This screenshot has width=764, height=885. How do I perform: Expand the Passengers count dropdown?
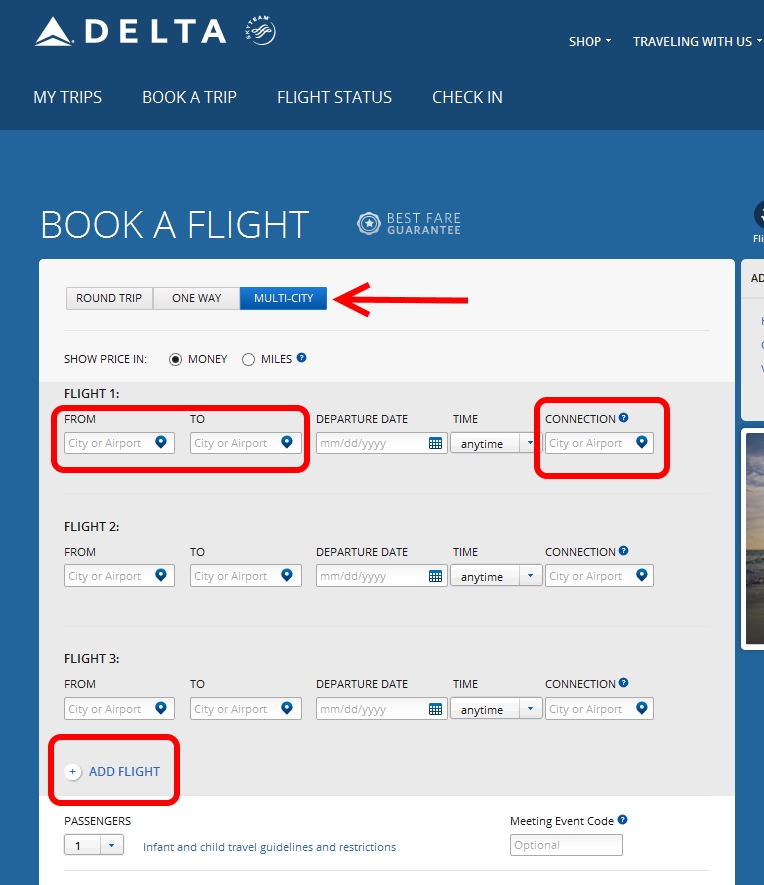click(x=94, y=846)
